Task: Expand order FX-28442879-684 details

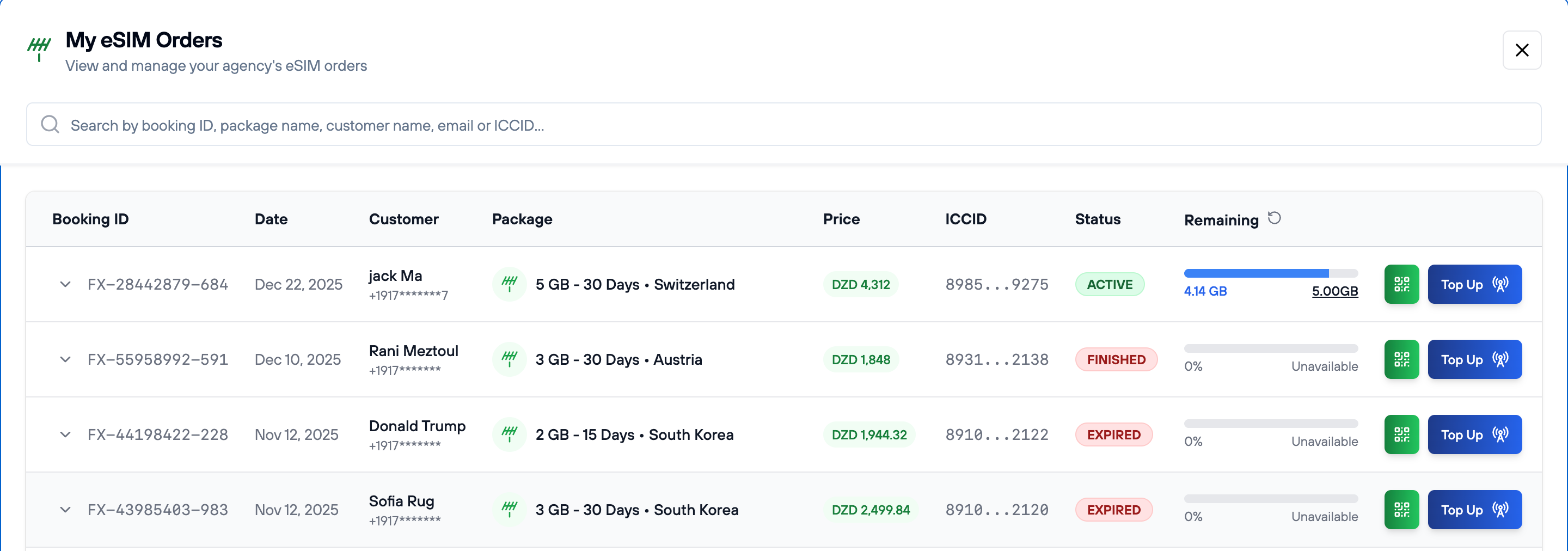Action: point(65,284)
